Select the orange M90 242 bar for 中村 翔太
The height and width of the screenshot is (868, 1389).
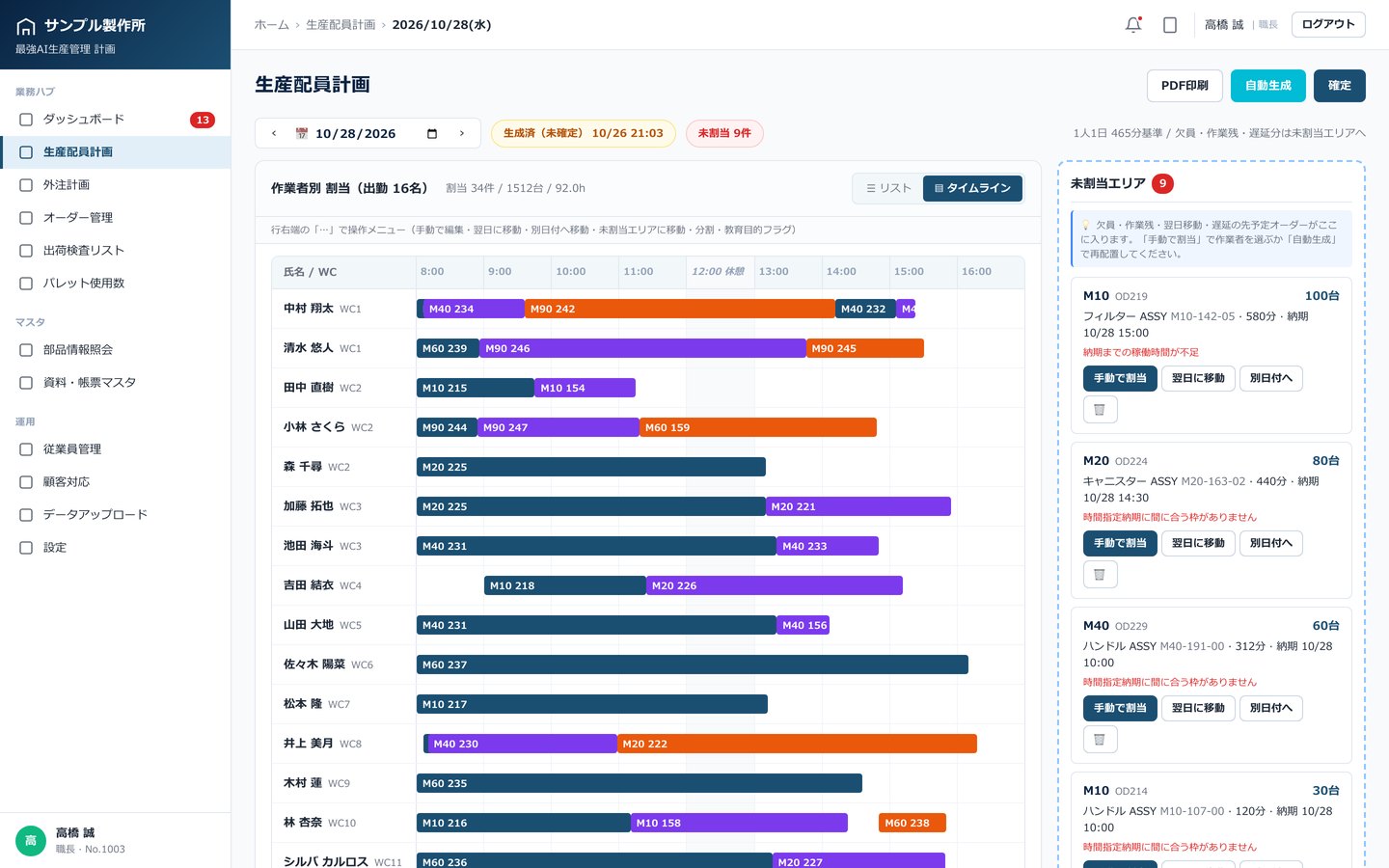680,309
